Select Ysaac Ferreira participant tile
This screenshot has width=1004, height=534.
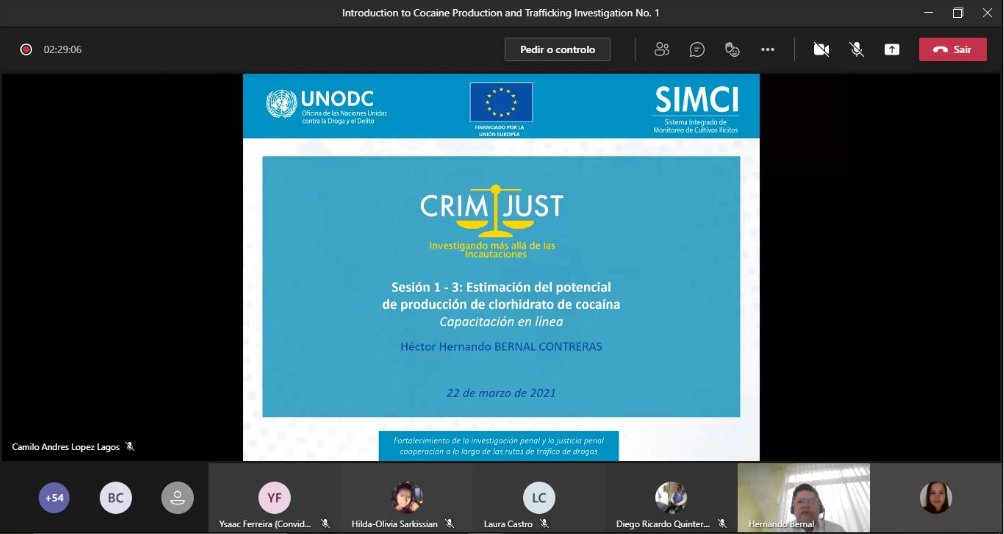coord(274,499)
